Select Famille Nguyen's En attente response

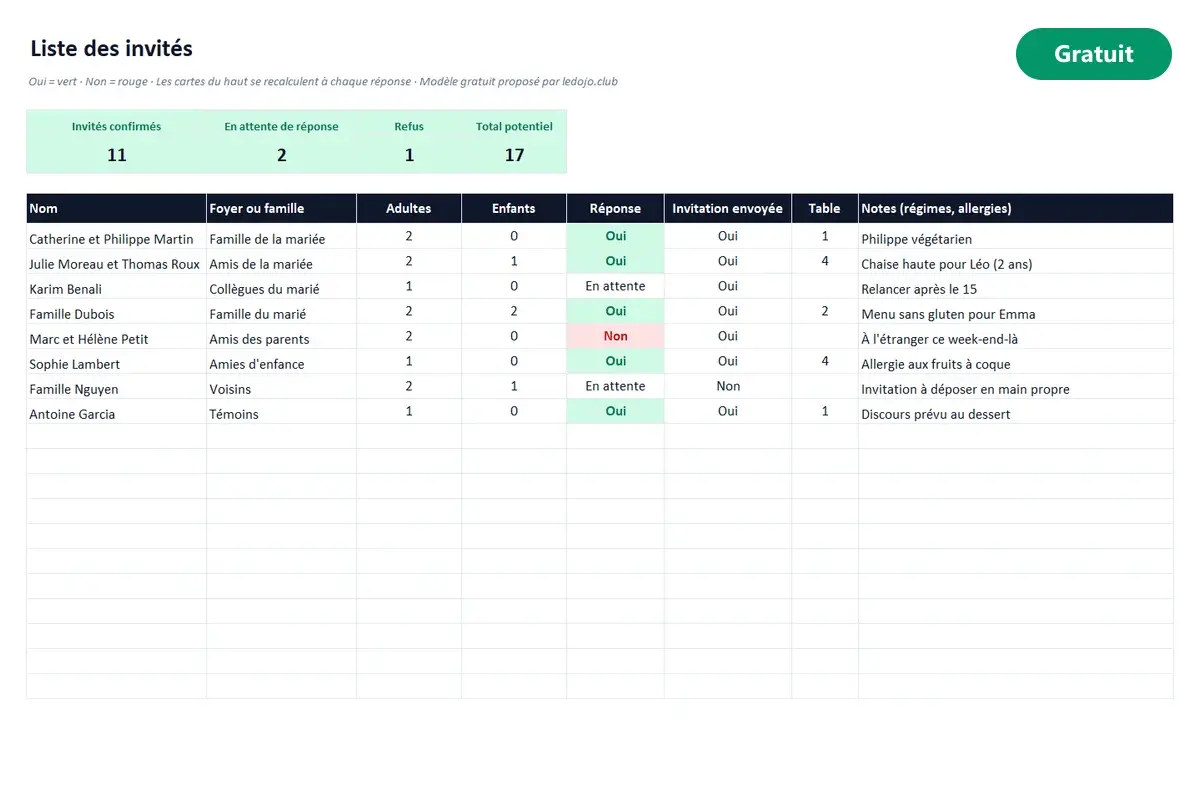click(615, 386)
